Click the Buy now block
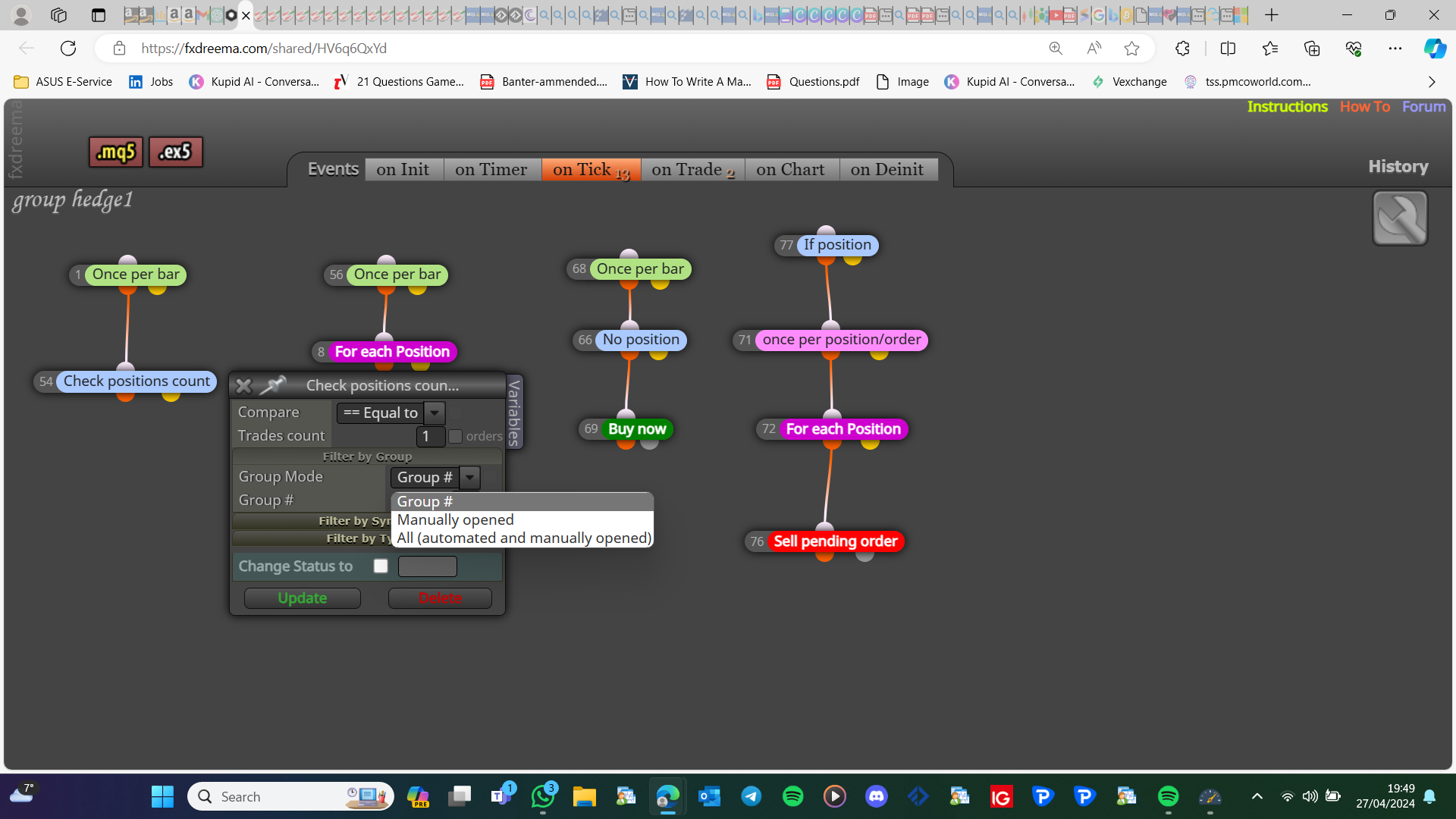The height and width of the screenshot is (819, 1456). pyautogui.click(x=637, y=429)
